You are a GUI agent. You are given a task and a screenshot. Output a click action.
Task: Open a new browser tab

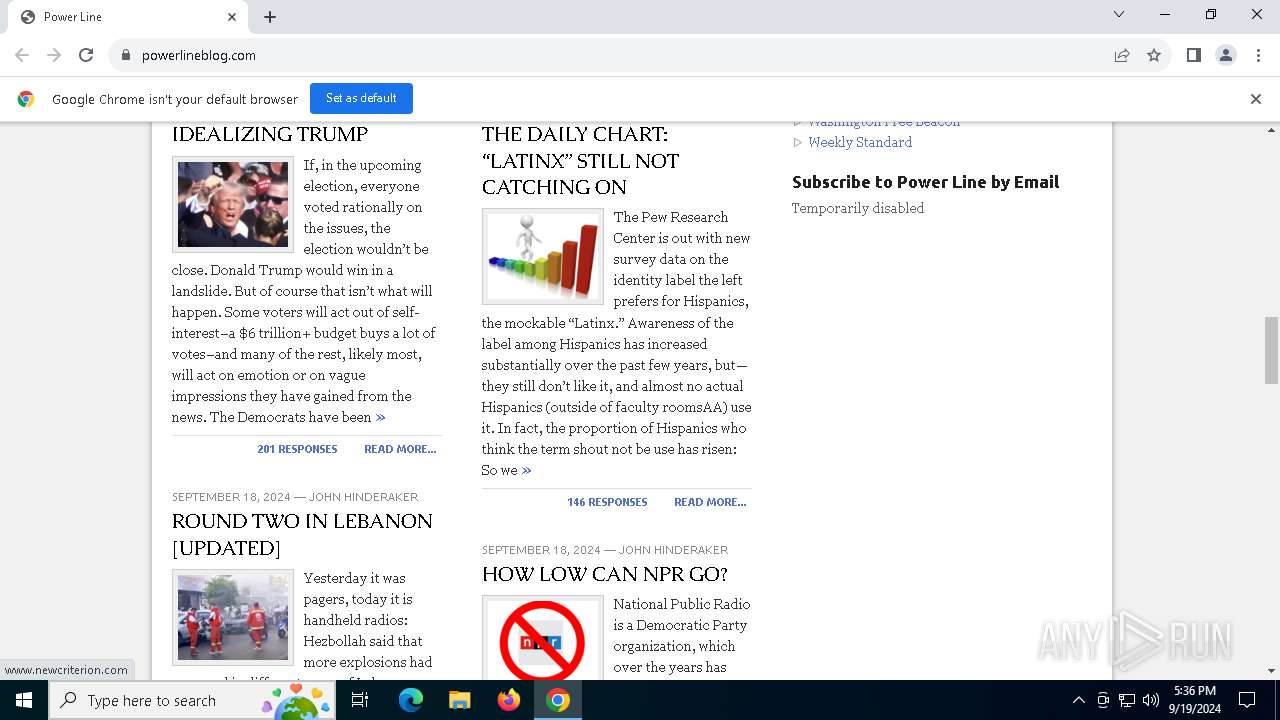click(270, 17)
